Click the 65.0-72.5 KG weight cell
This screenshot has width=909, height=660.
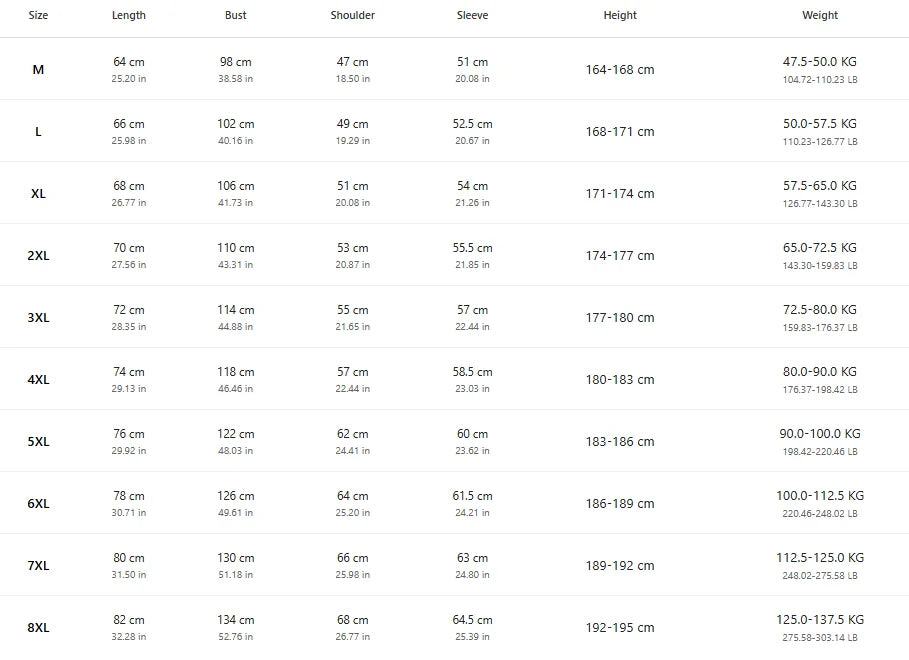[x=820, y=248]
